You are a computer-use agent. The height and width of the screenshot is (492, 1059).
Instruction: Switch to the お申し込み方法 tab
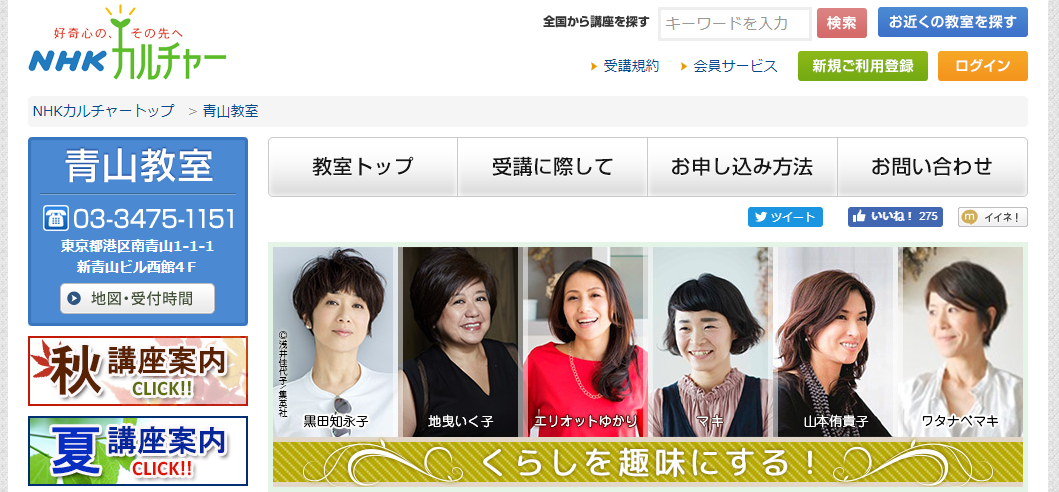pos(742,167)
